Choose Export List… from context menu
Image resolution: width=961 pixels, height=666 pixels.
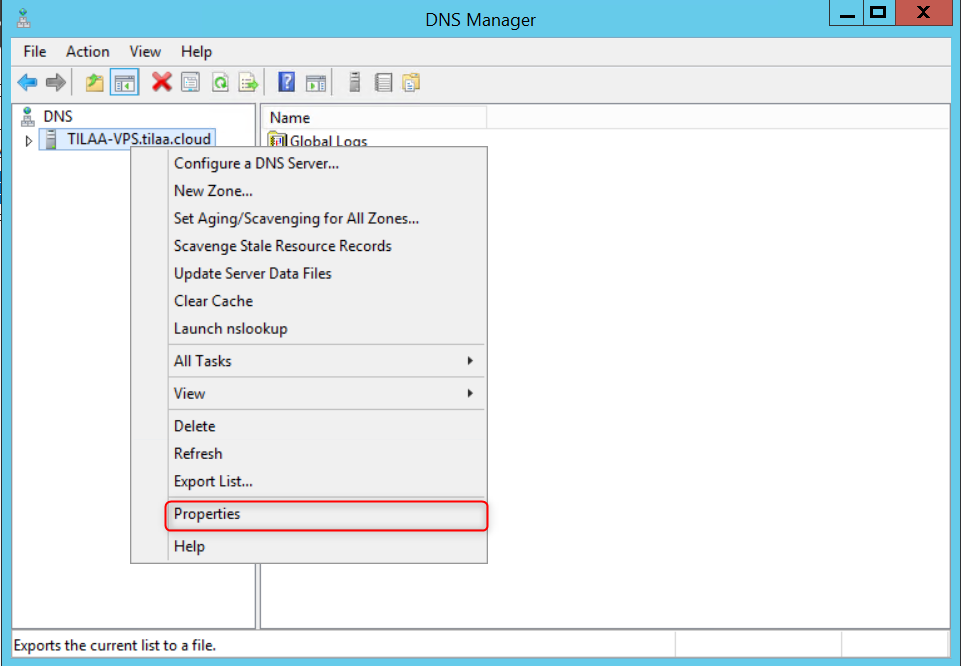[327, 482]
